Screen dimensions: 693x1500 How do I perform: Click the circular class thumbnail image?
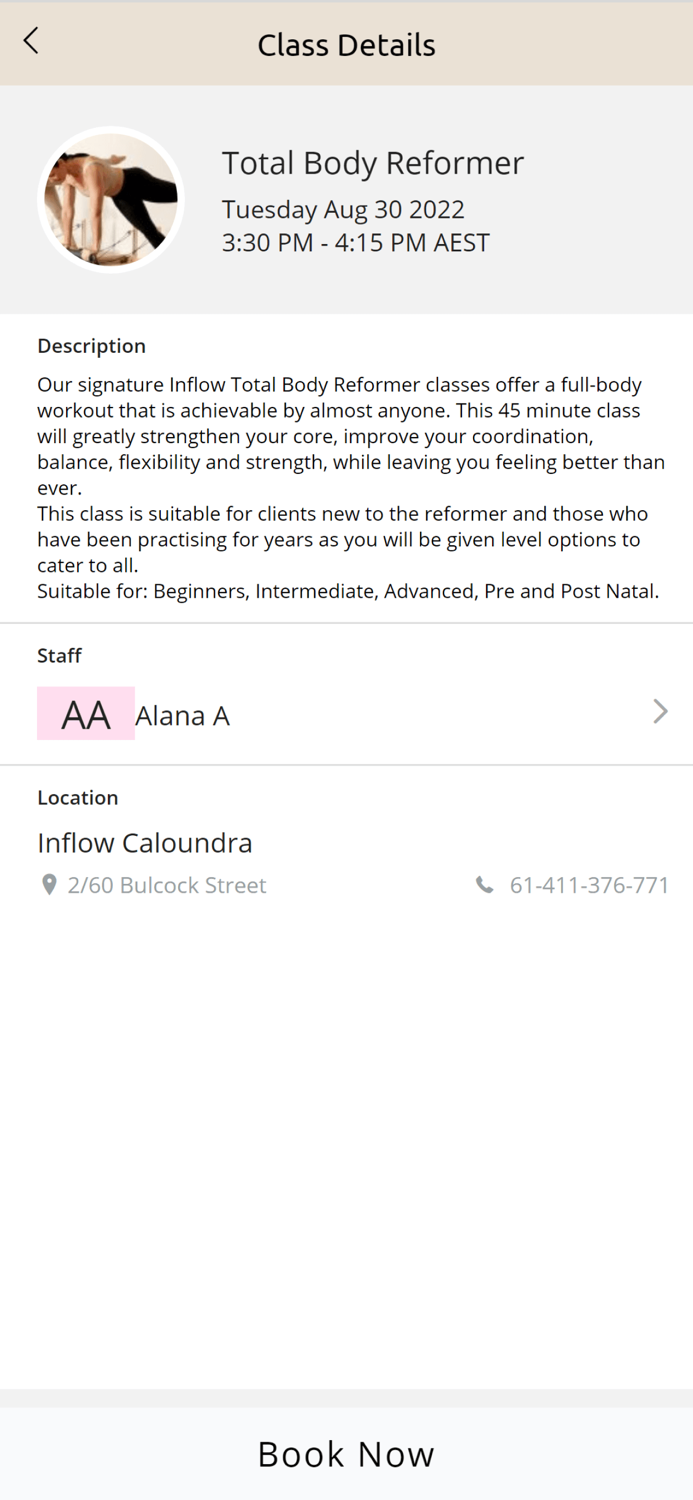[110, 198]
